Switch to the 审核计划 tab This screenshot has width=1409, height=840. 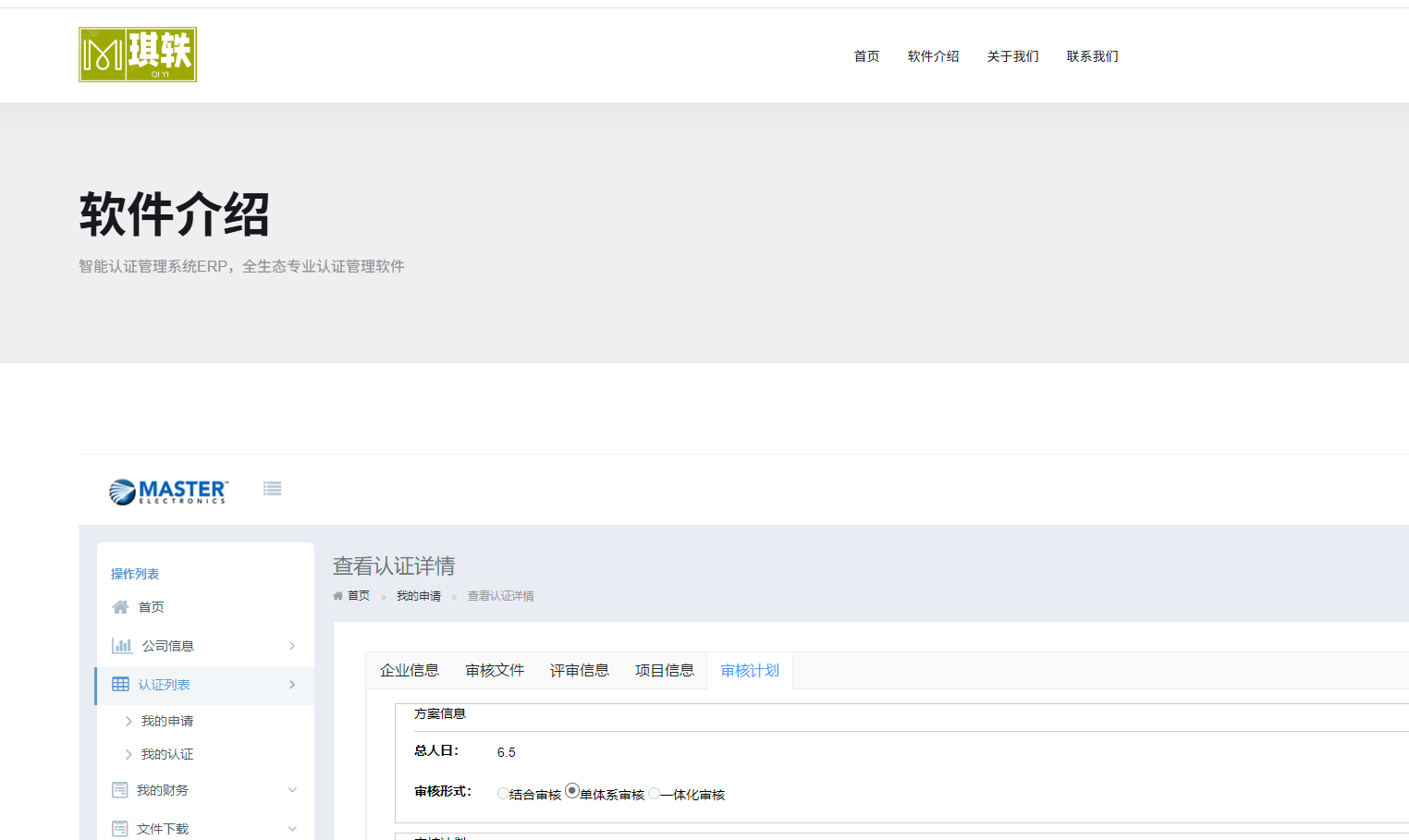pos(750,671)
